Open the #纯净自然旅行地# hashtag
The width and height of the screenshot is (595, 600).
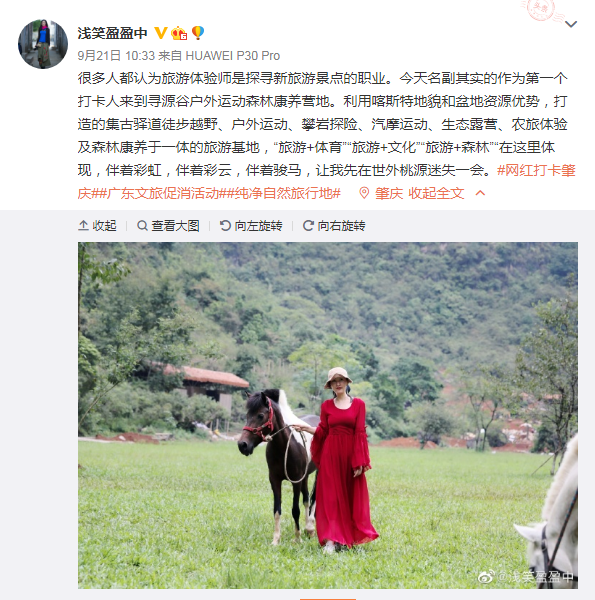(x=284, y=193)
